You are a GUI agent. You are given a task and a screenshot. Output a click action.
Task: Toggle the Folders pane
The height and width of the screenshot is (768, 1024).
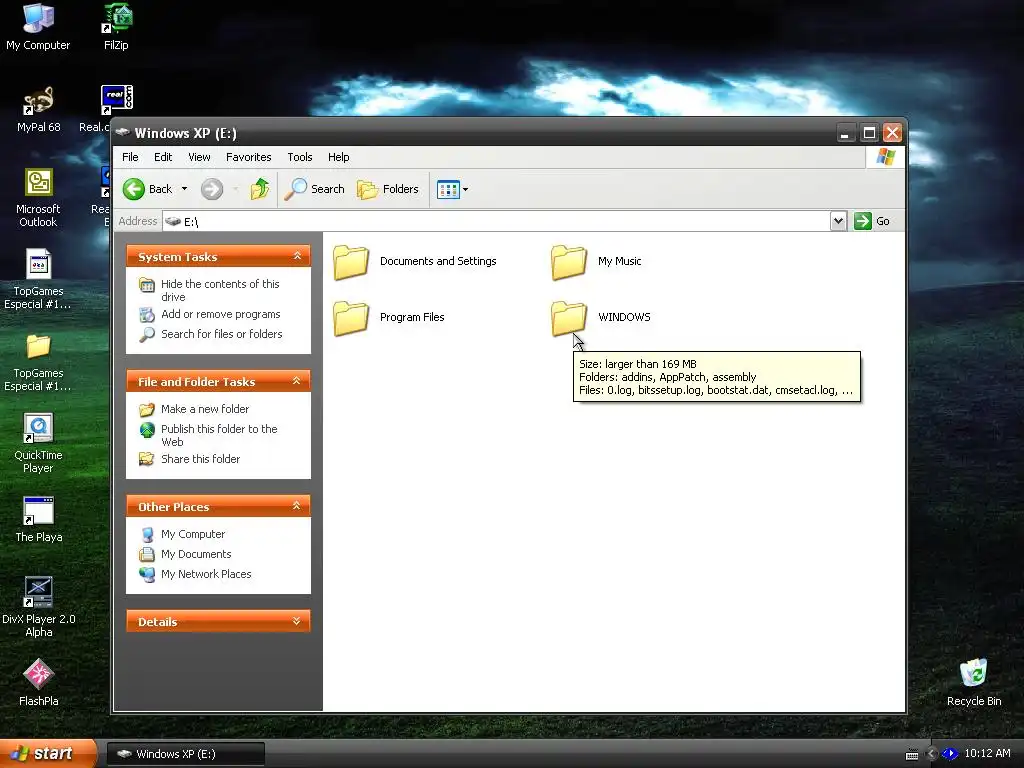(387, 189)
